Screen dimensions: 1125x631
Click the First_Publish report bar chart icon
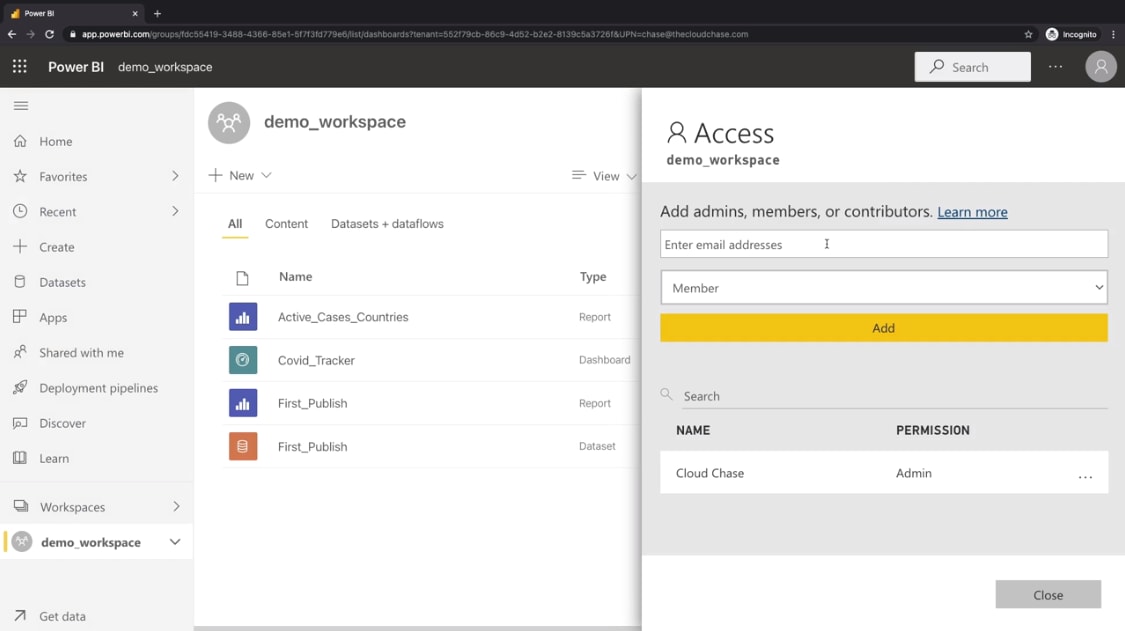[x=243, y=403]
